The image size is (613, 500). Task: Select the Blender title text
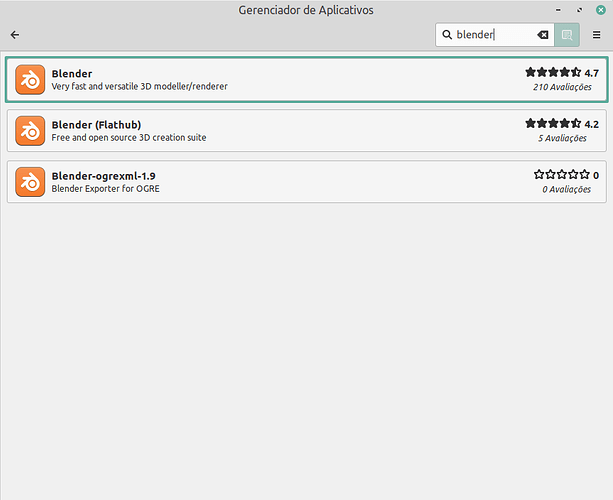click(72, 73)
